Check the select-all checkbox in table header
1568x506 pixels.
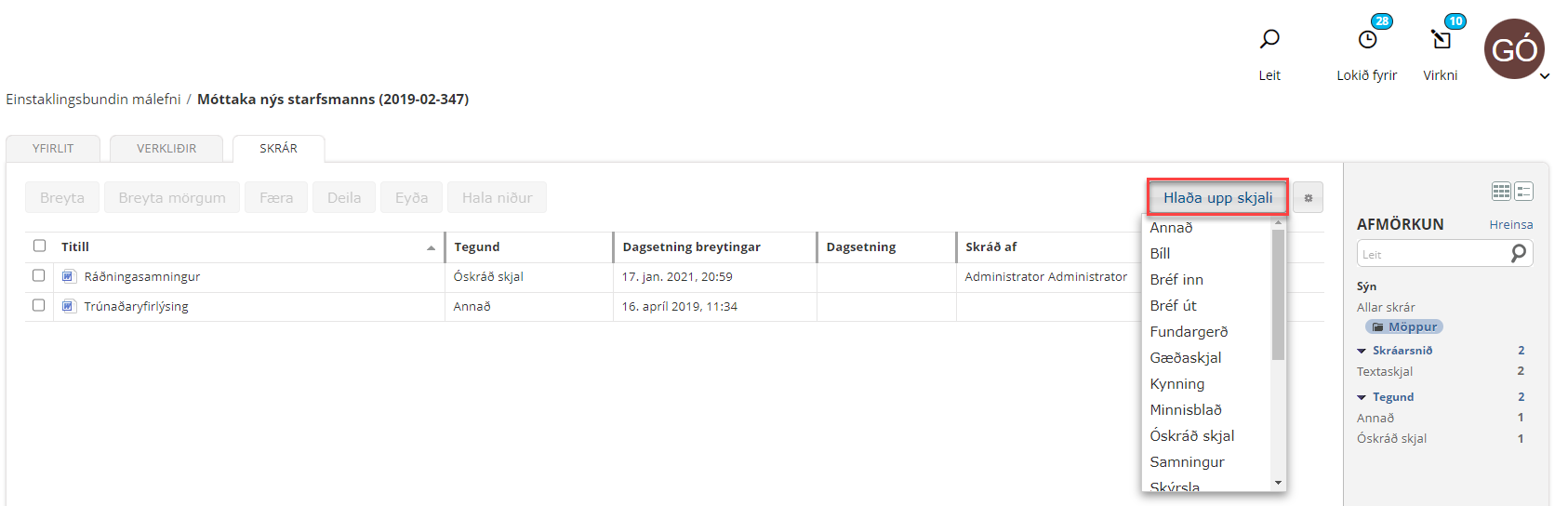[x=39, y=246]
